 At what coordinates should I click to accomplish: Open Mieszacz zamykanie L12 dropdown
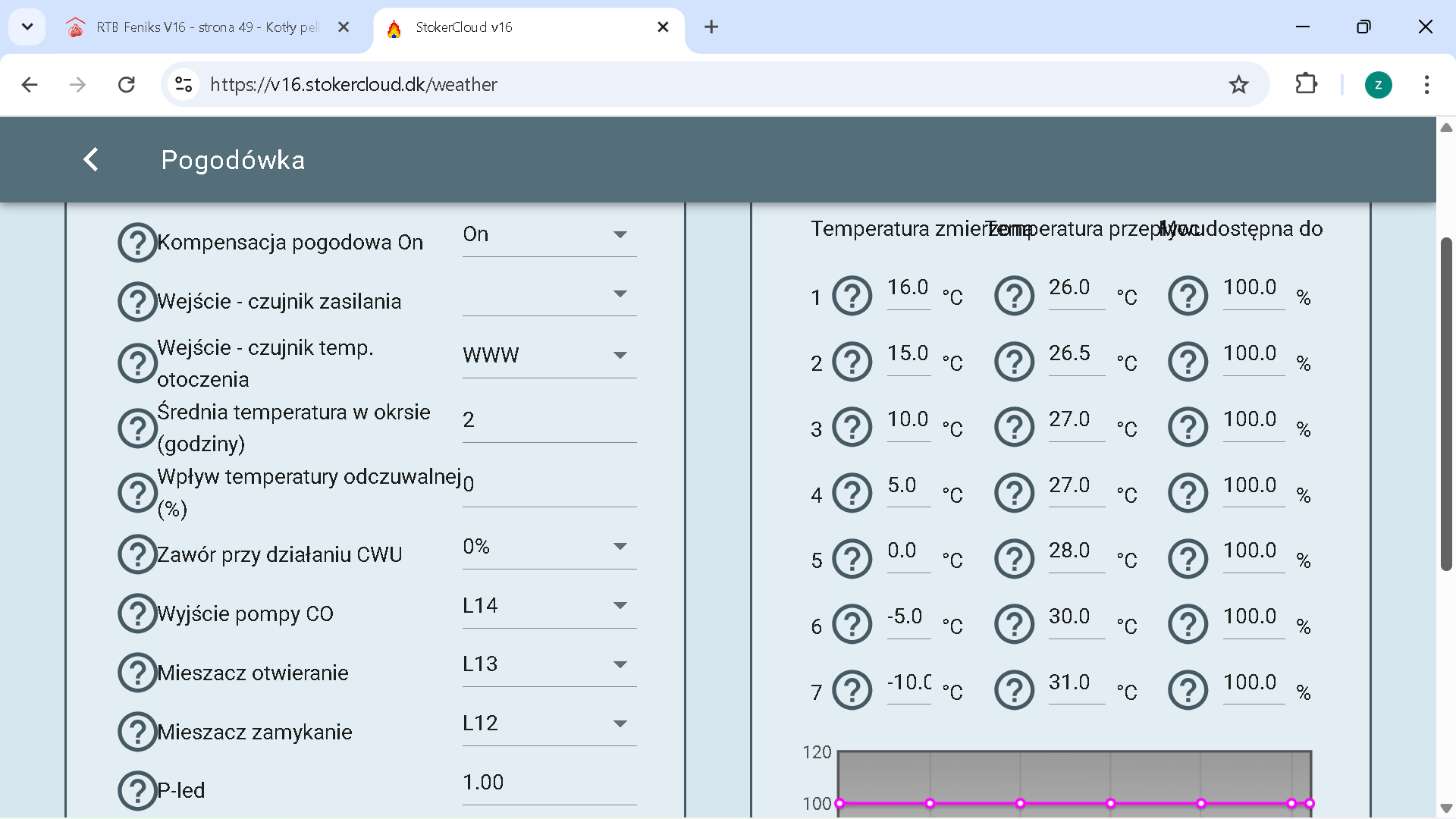click(x=549, y=723)
